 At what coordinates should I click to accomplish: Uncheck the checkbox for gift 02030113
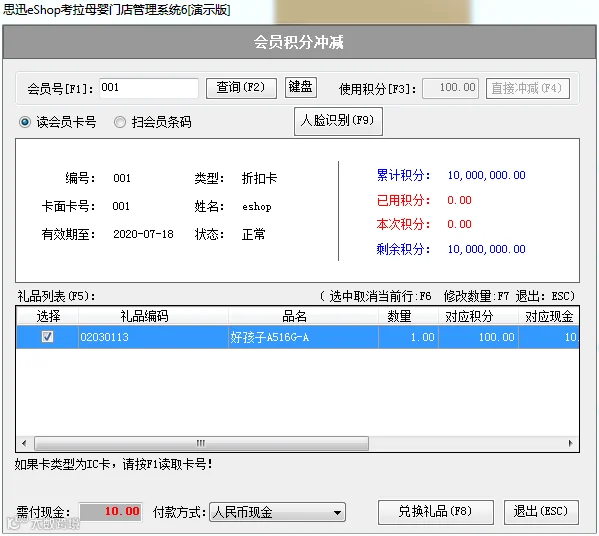coord(47,337)
